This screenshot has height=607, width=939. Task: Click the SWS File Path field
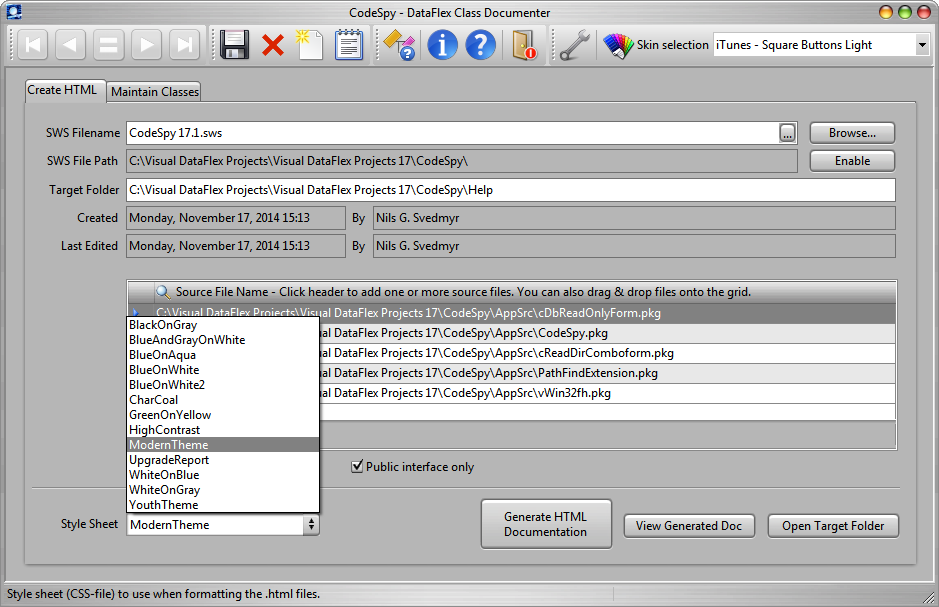pyautogui.click(x=462, y=161)
